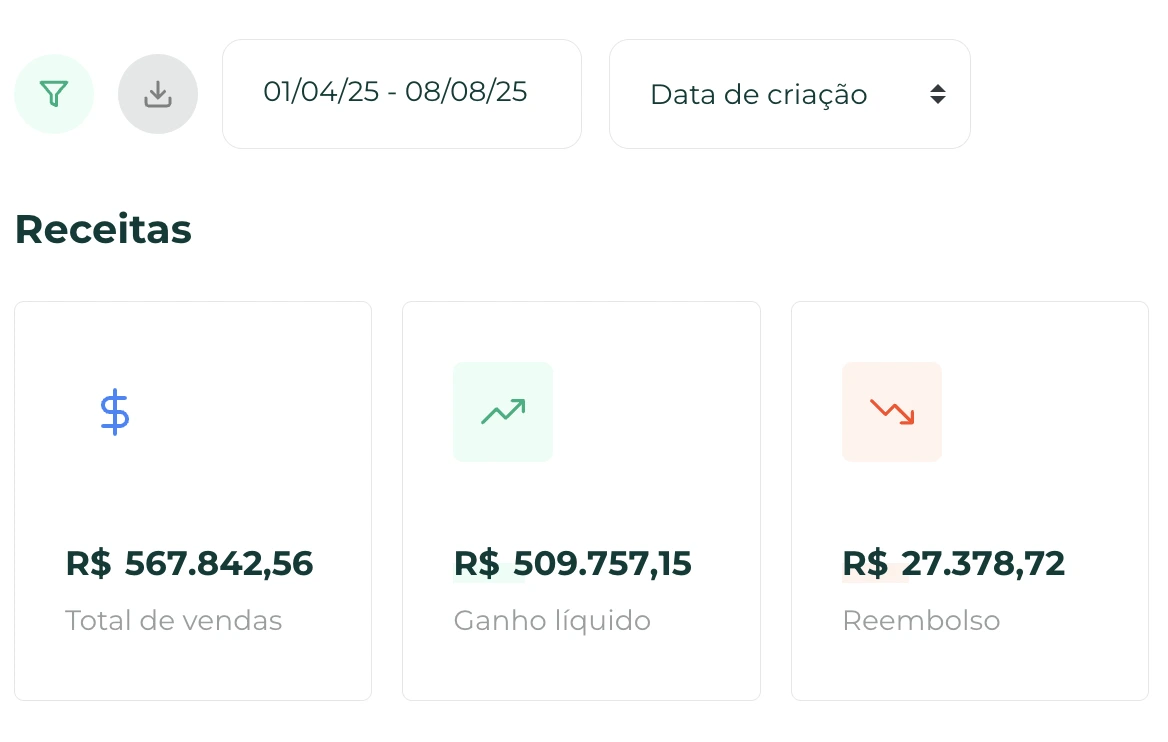The width and height of the screenshot is (1168, 742).
Task: Click the Ganho líquido card
Action: 581,500
